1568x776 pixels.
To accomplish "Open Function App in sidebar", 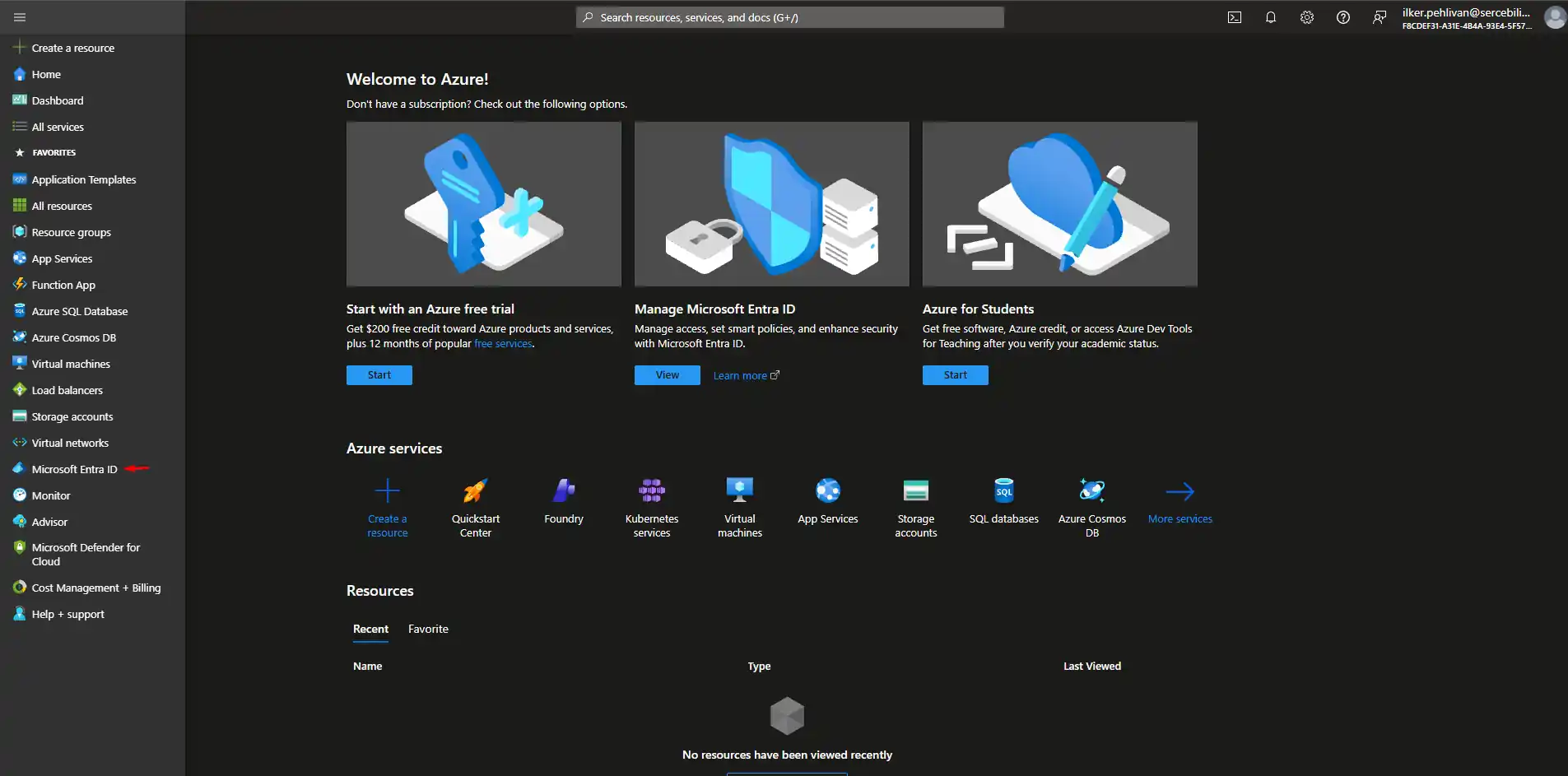I will pyautogui.click(x=63, y=285).
